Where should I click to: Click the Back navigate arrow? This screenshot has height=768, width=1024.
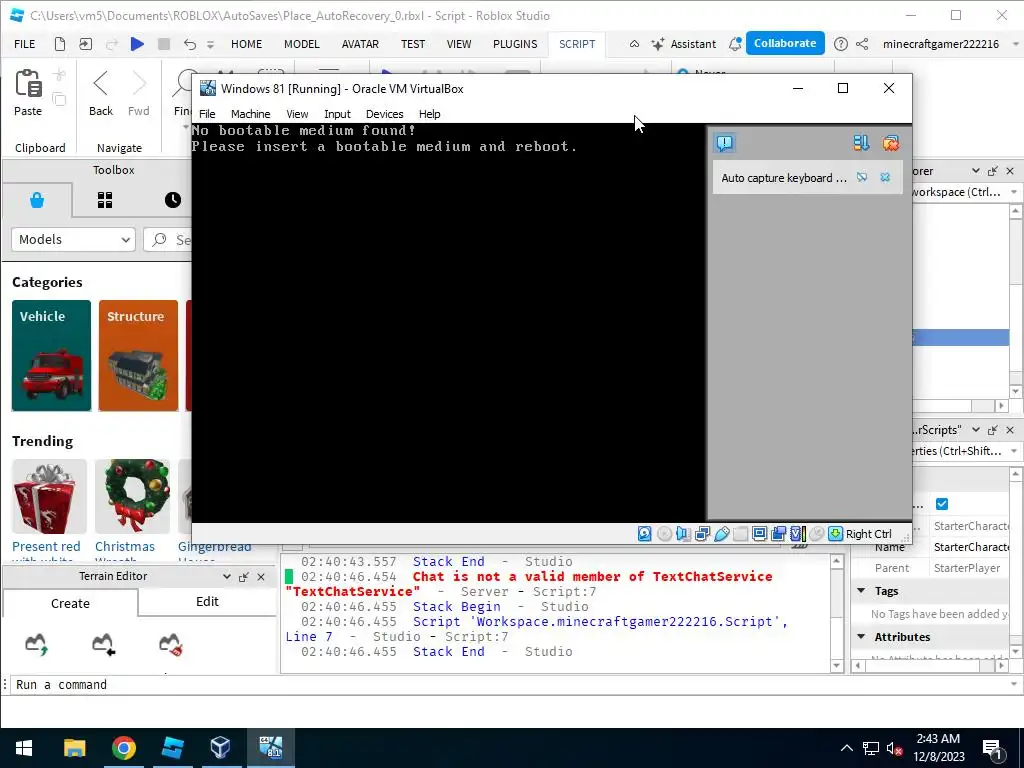(x=101, y=84)
